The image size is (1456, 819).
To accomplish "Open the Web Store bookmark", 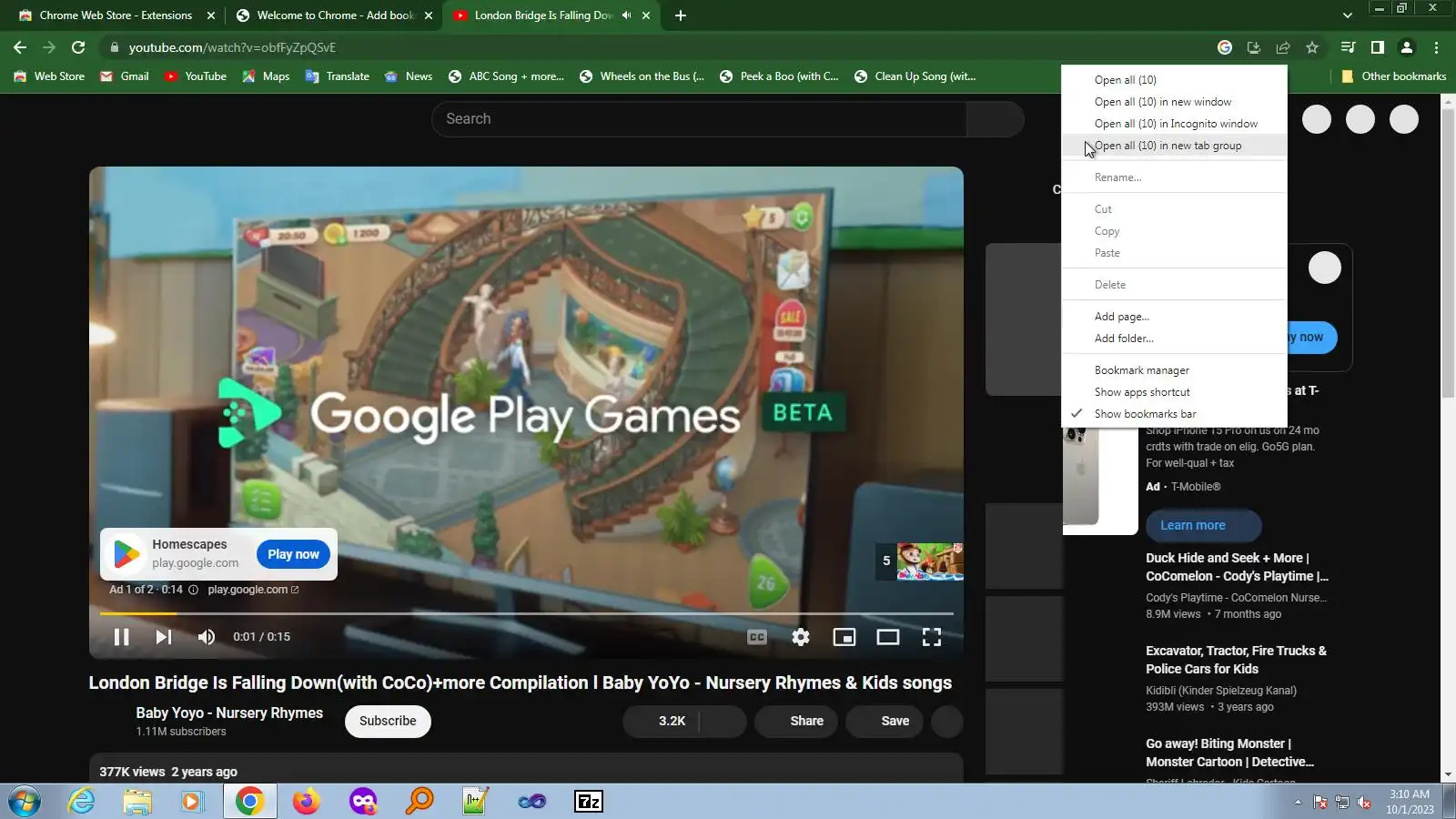I will (x=50, y=76).
